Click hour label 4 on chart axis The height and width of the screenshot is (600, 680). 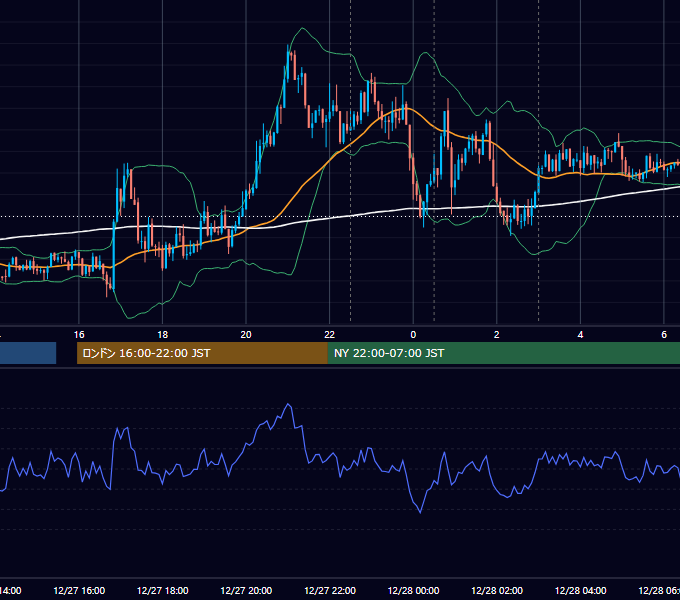click(580, 335)
